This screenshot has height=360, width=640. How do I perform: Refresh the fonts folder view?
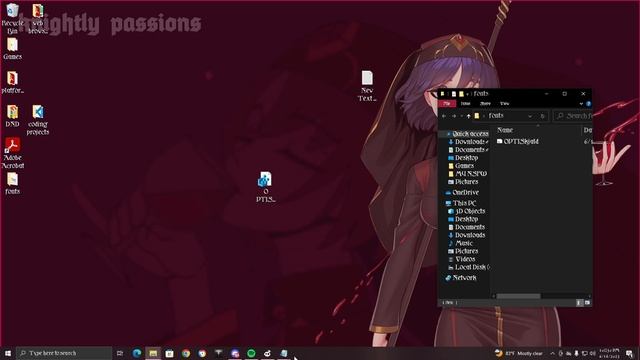click(542, 116)
